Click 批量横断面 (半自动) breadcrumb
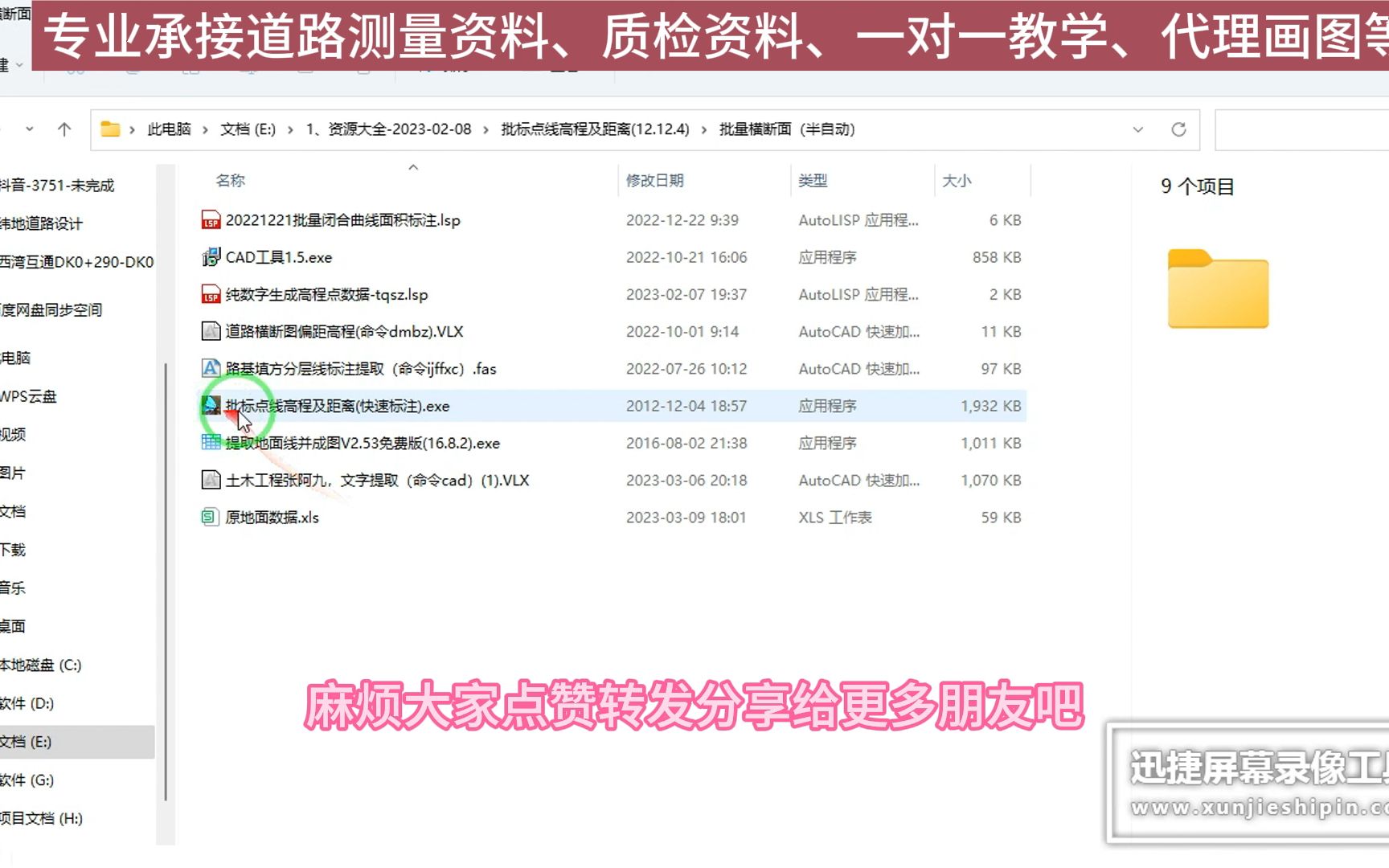1389x868 pixels. coord(787,129)
